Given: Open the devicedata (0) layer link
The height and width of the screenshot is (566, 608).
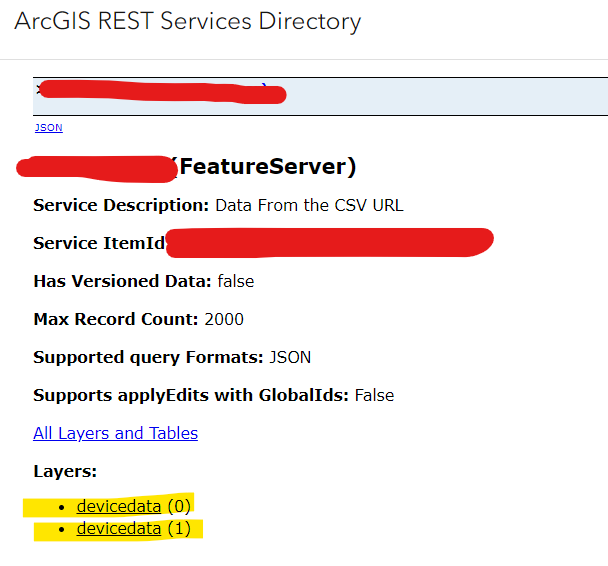Looking at the screenshot, I should click(x=118, y=505).
